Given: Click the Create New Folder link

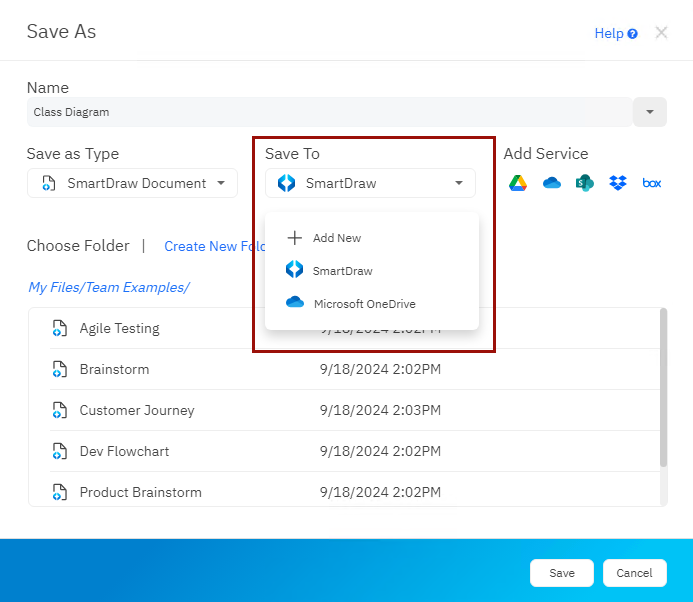Looking at the screenshot, I should point(215,246).
